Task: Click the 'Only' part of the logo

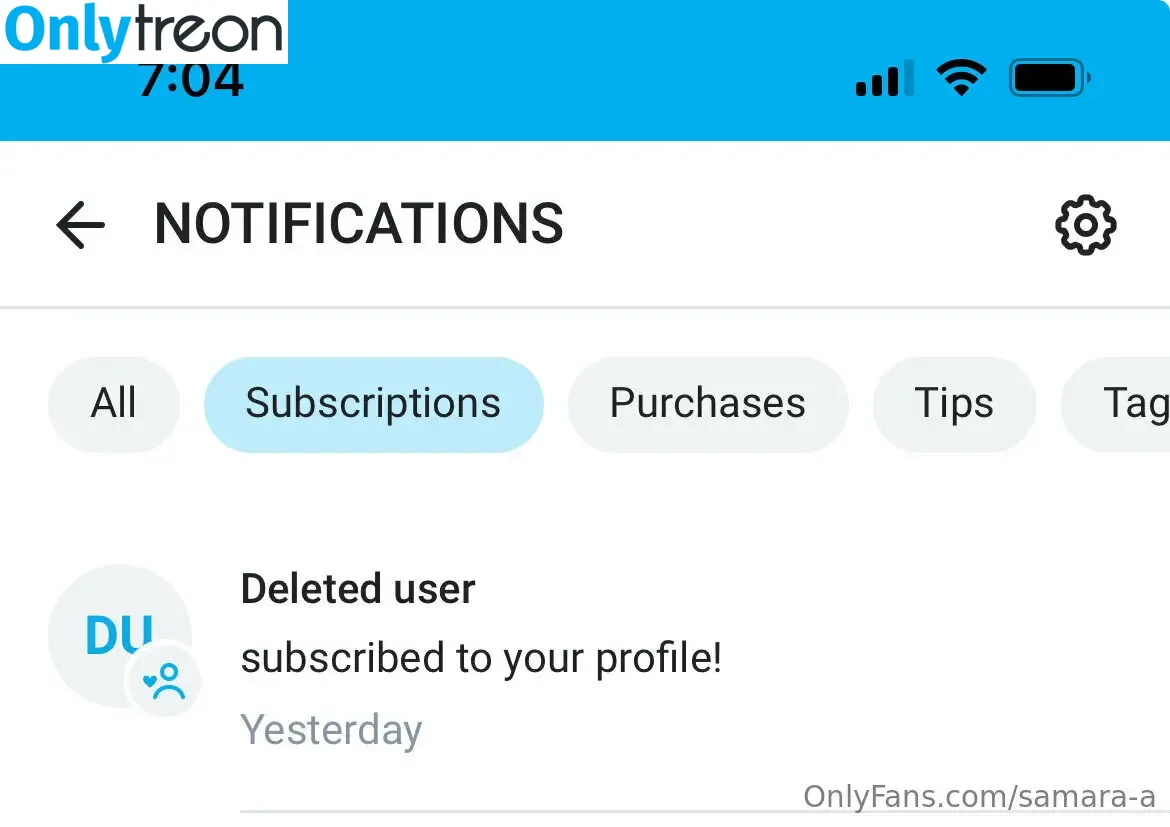Action: [68, 31]
